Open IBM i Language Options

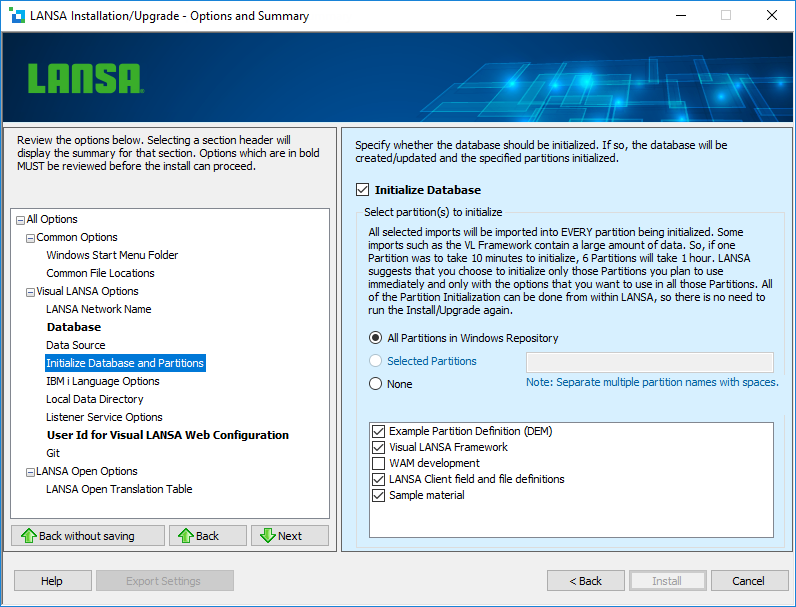click(103, 381)
